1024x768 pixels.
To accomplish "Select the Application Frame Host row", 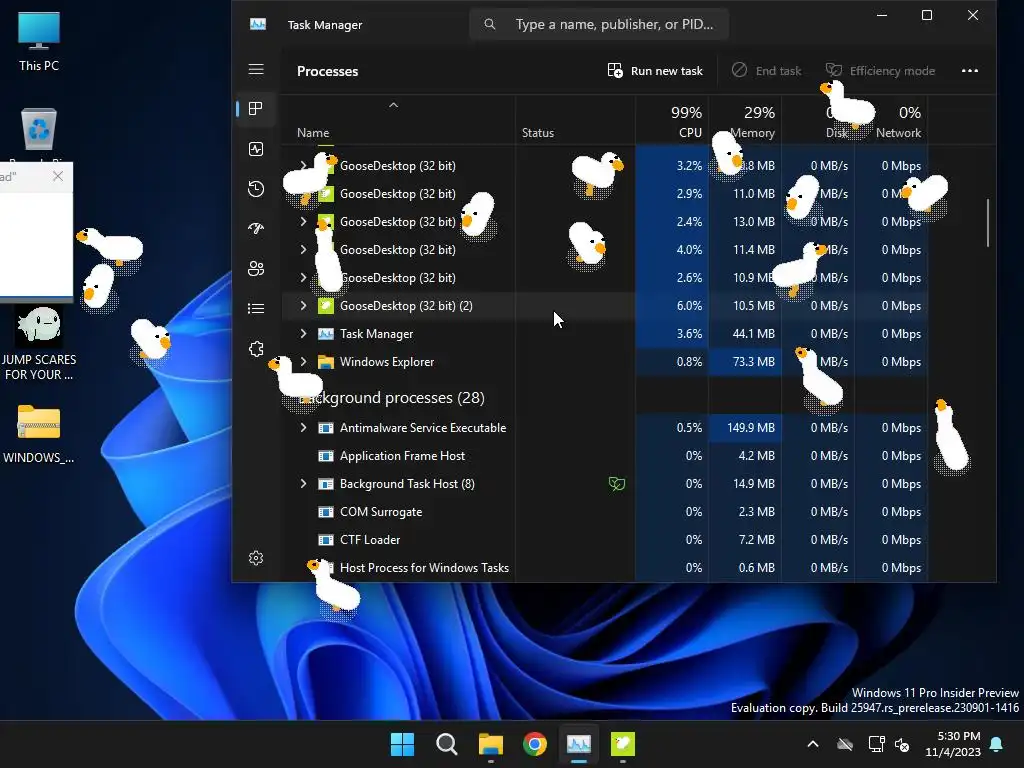I will click(x=605, y=456).
